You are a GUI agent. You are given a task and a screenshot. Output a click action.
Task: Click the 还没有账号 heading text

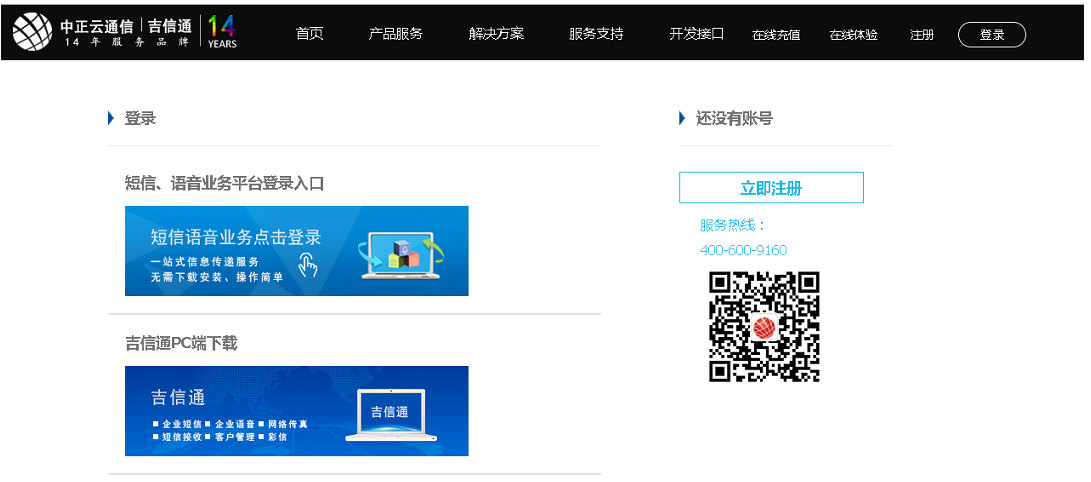click(x=734, y=118)
